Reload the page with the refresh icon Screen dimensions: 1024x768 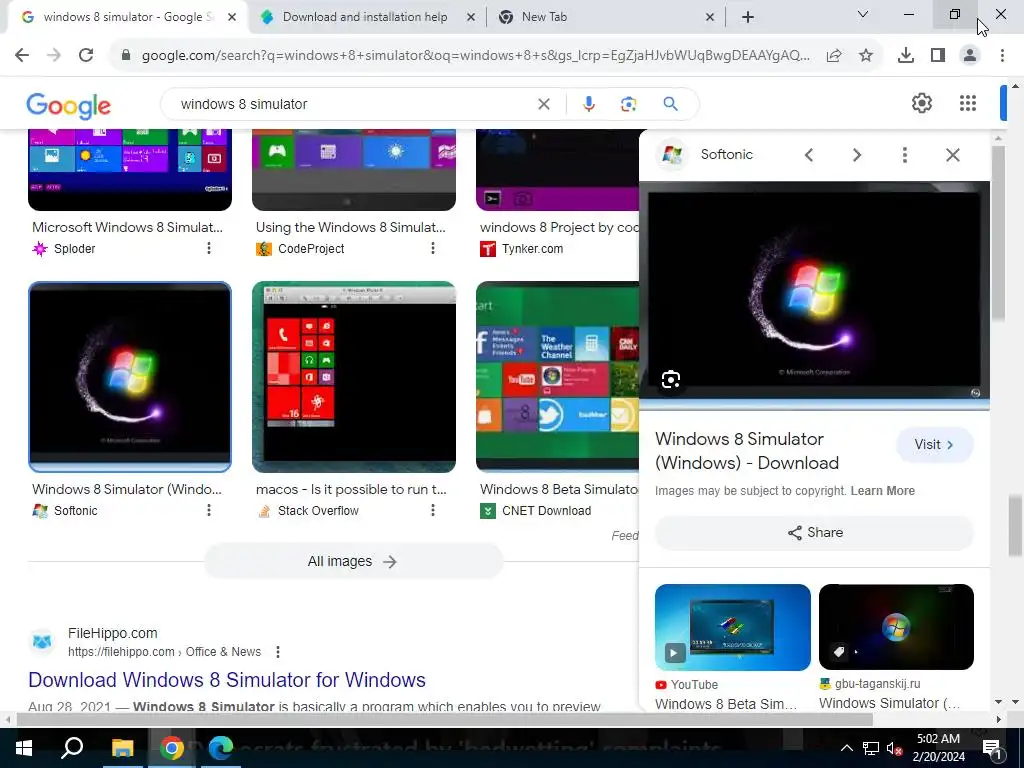pos(86,56)
